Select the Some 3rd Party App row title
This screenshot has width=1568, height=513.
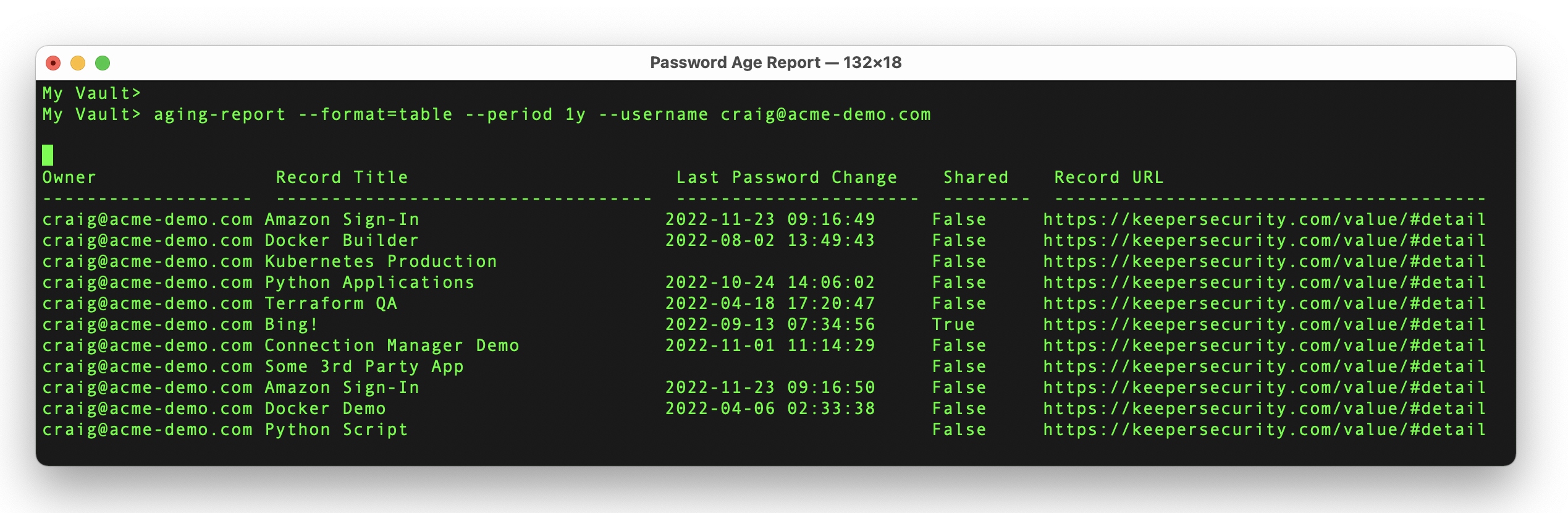[x=364, y=367]
